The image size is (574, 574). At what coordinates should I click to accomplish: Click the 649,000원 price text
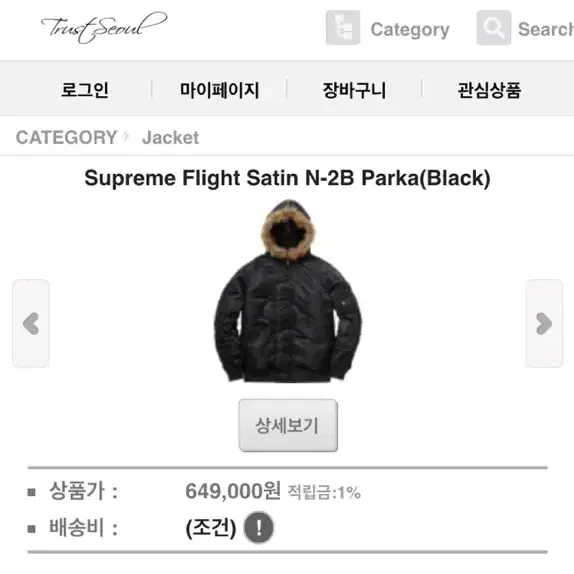tap(233, 491)
